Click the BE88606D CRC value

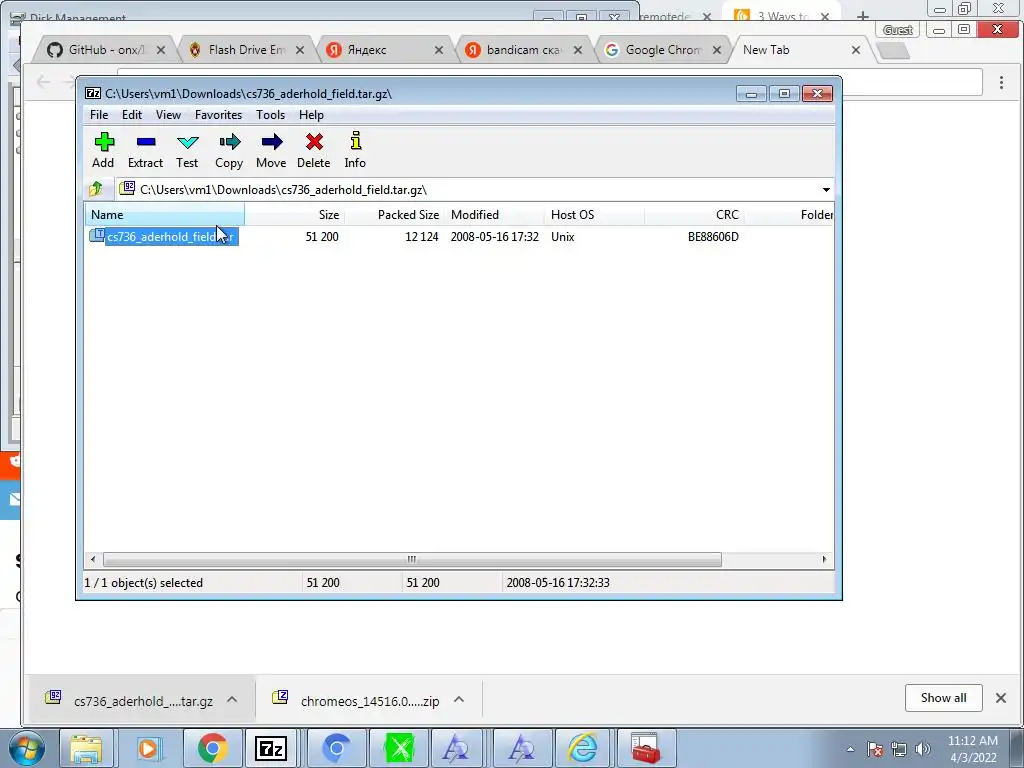(713, 237)
